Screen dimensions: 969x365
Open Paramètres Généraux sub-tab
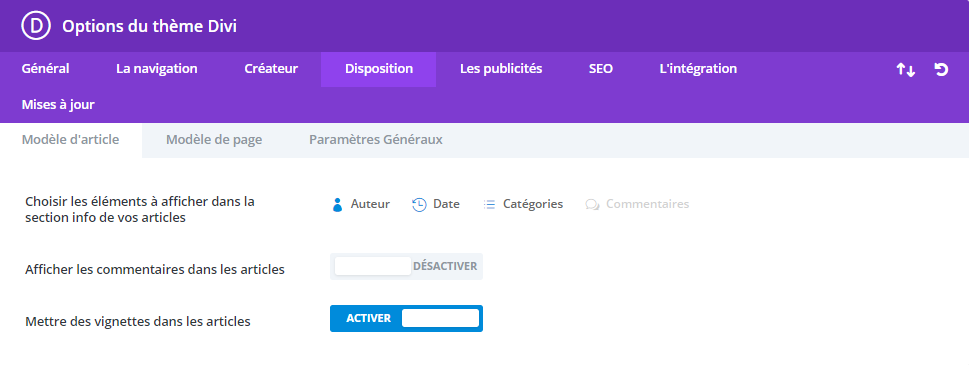point(376,140)
